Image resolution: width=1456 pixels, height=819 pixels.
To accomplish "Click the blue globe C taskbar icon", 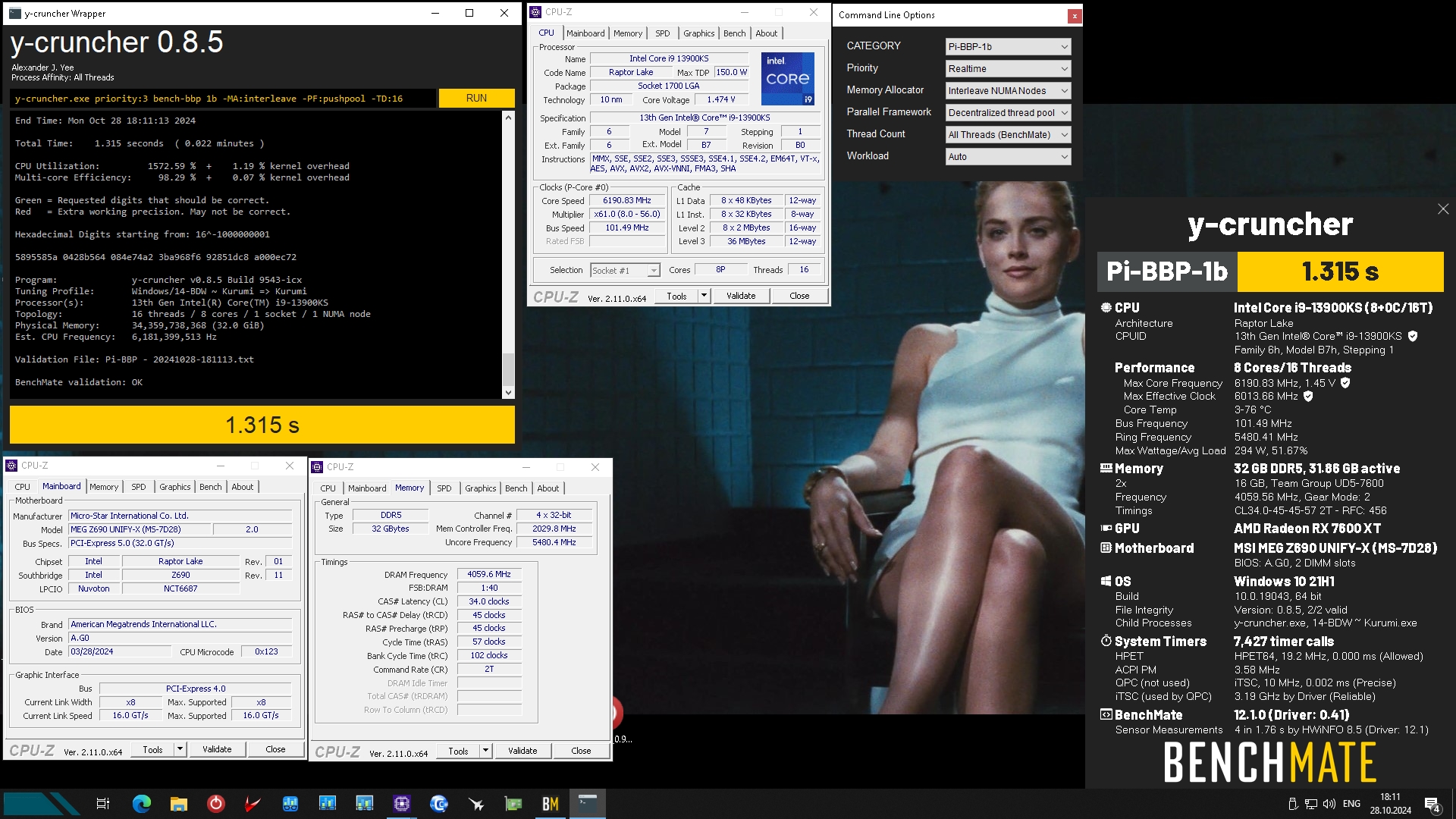I will pos(439,804).
